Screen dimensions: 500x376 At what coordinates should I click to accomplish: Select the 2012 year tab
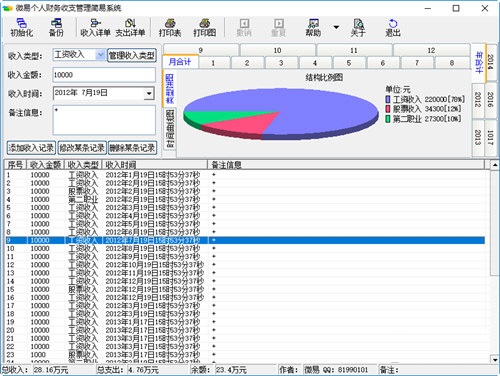click(478, 100)
